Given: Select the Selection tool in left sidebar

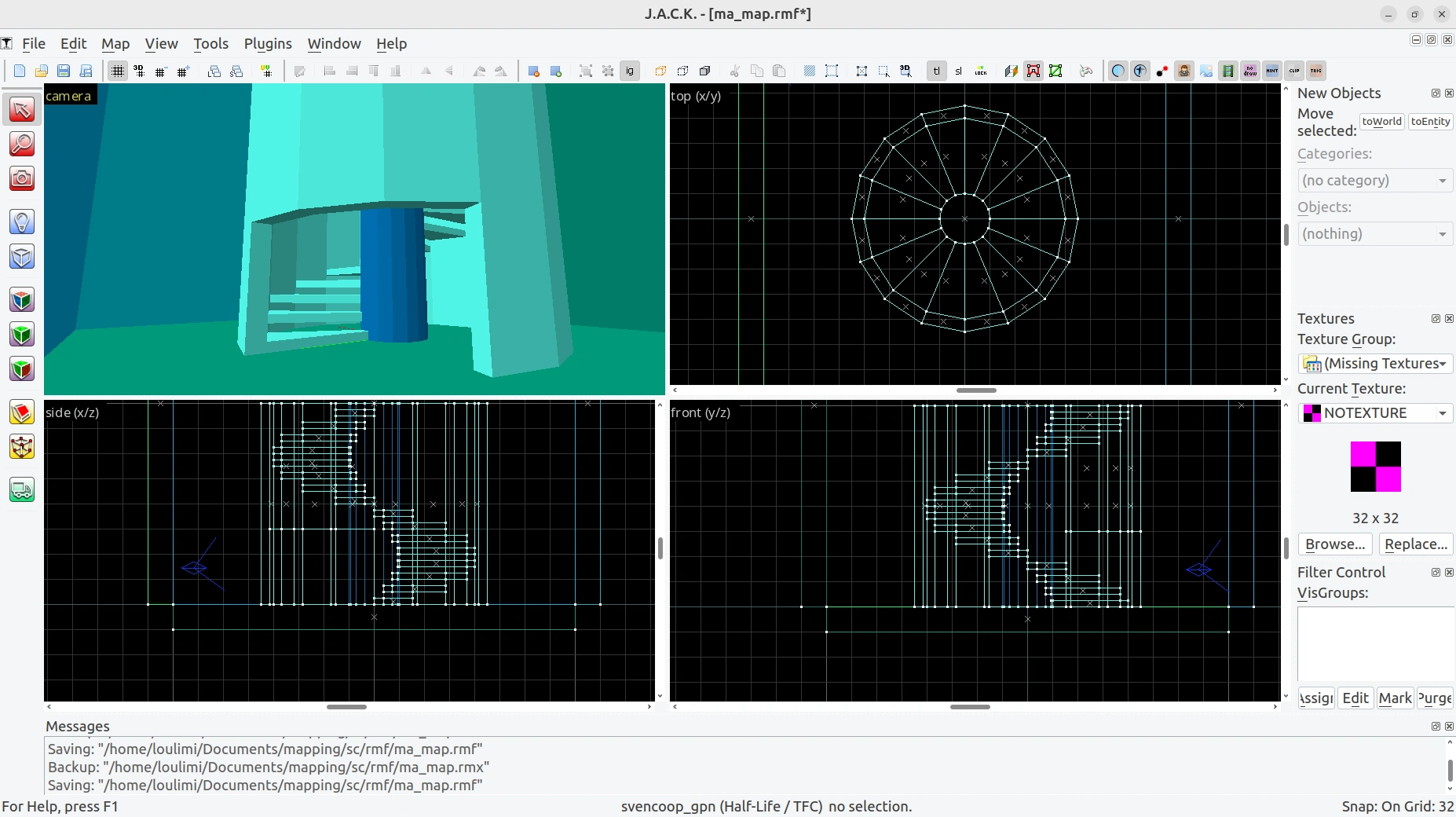Looking at the screenshot, I should [x=22, y=109].
